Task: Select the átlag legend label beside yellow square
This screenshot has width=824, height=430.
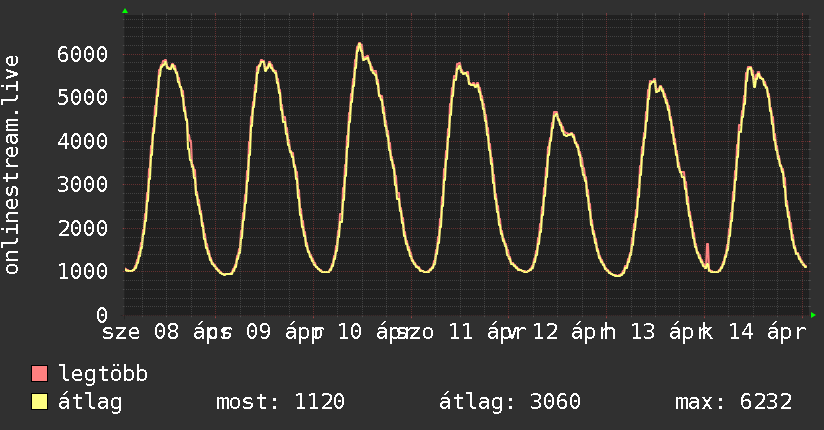Action: click(91, 403)
